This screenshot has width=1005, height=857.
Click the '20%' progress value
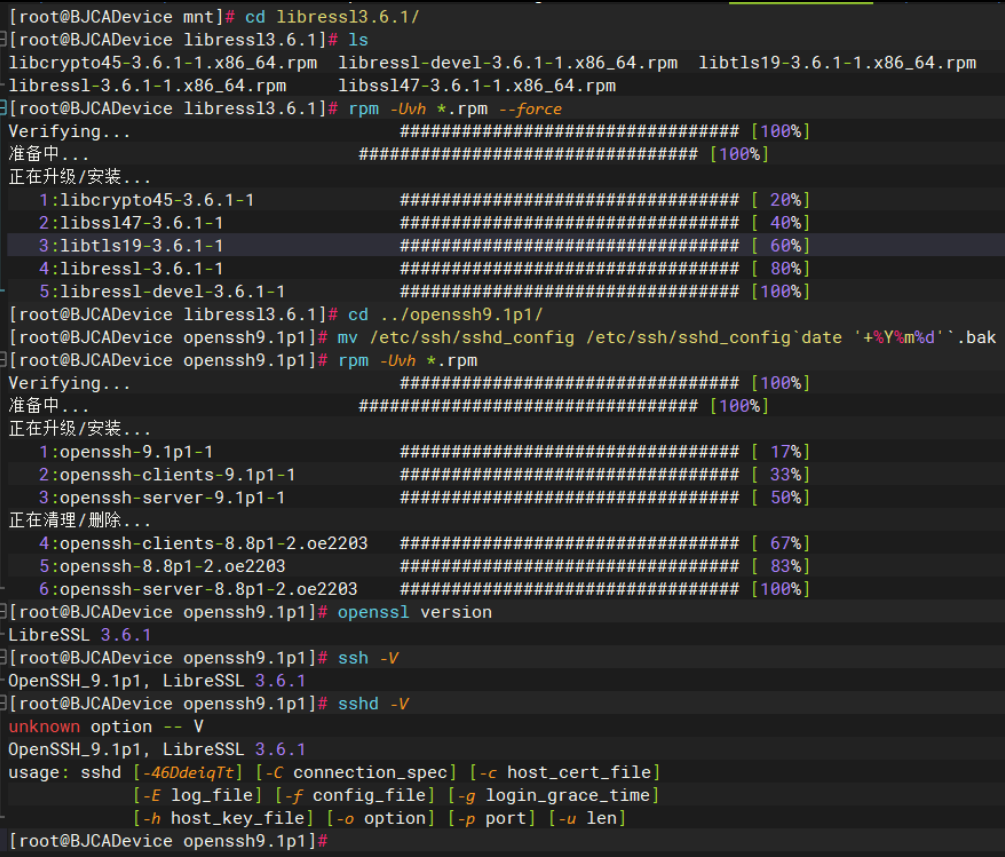point(786,200)
